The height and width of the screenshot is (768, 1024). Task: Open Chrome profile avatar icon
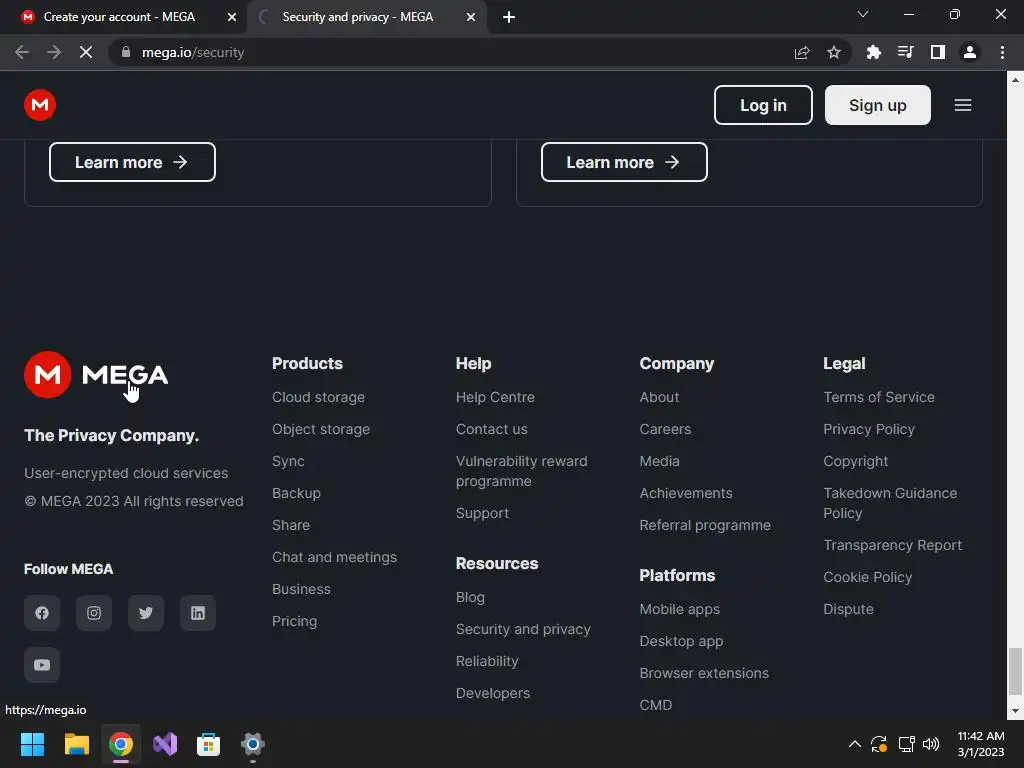(x=970, y=52)
